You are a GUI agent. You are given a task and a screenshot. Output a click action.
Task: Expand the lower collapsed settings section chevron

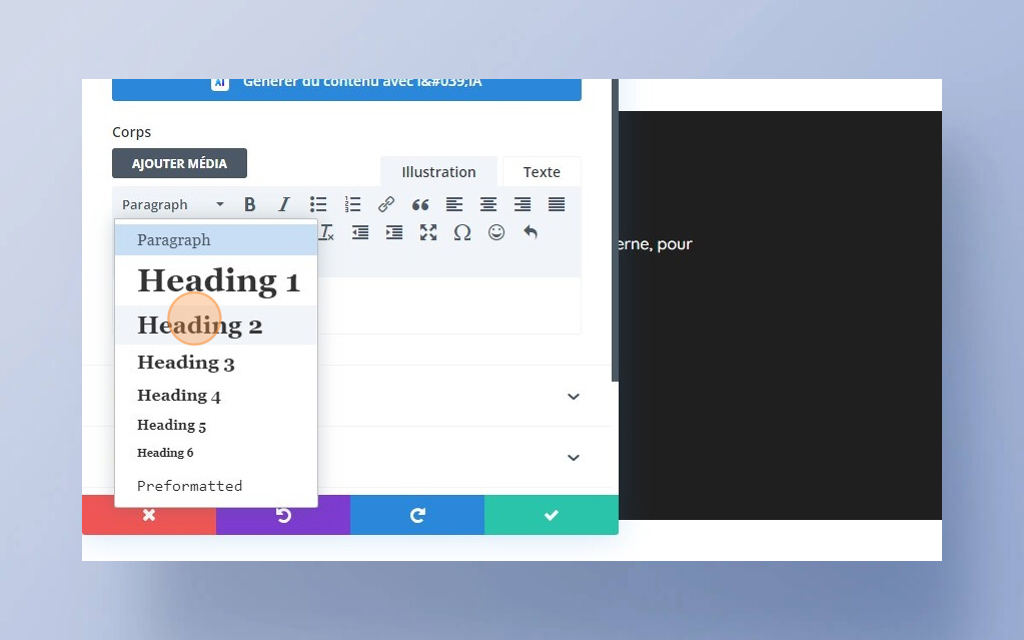(x=573, y=458)
